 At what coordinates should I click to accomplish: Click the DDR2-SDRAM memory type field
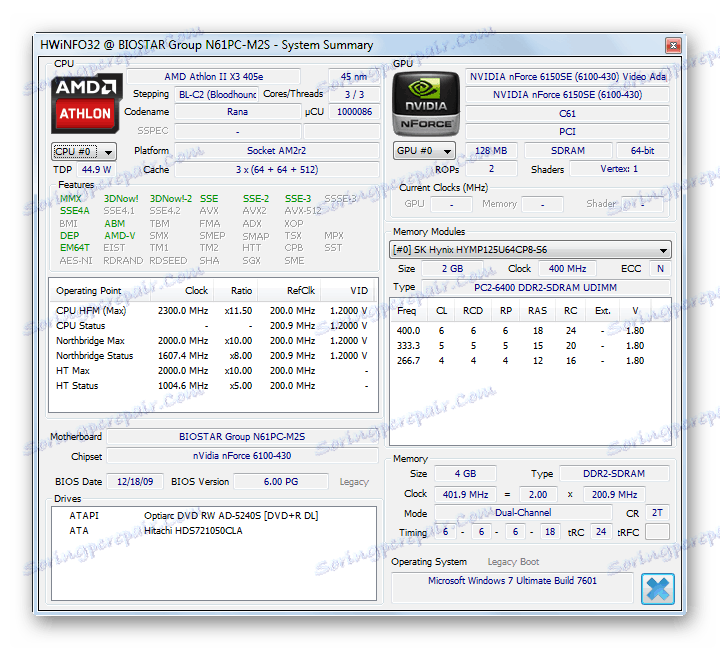coord(614,474)
